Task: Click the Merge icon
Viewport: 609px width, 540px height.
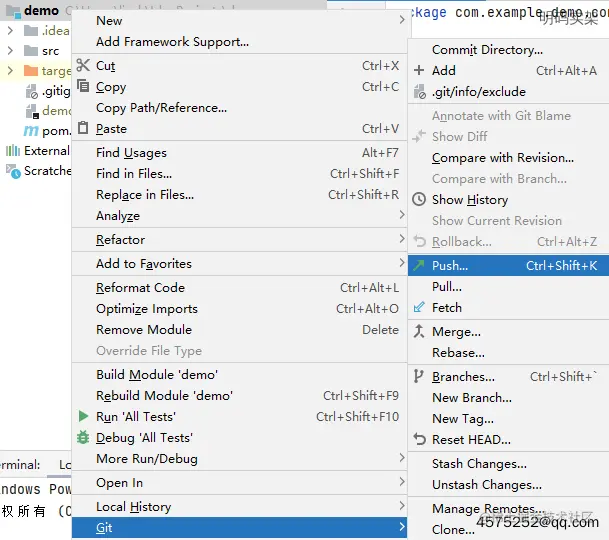Action: click(419, 331)
